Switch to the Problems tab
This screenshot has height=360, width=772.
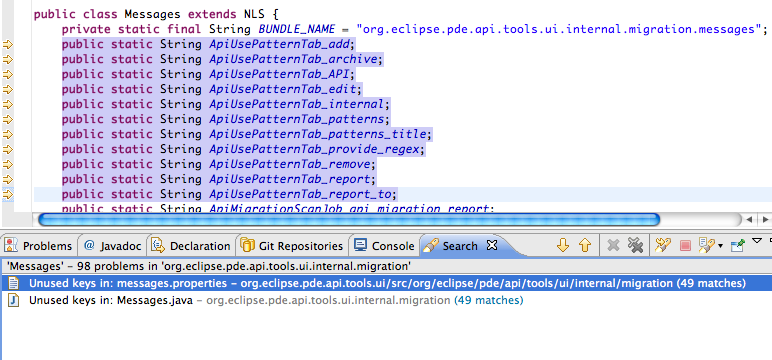coord(38,246)
